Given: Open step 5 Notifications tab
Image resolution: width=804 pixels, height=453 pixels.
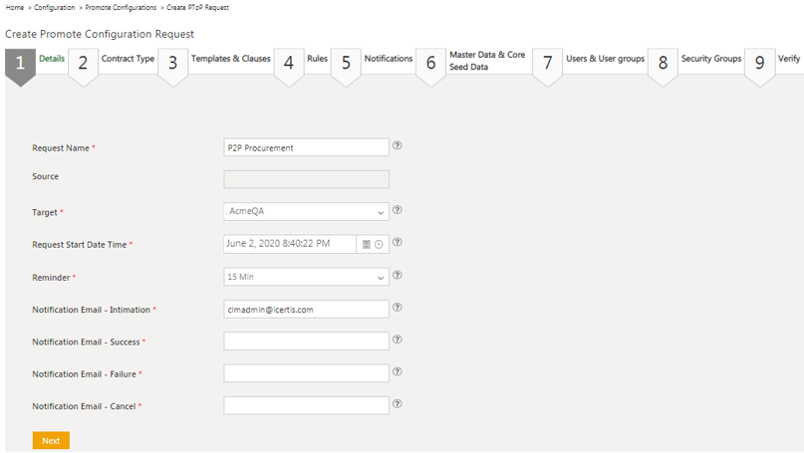Looking at the screenshot, I should coord(387,59).
